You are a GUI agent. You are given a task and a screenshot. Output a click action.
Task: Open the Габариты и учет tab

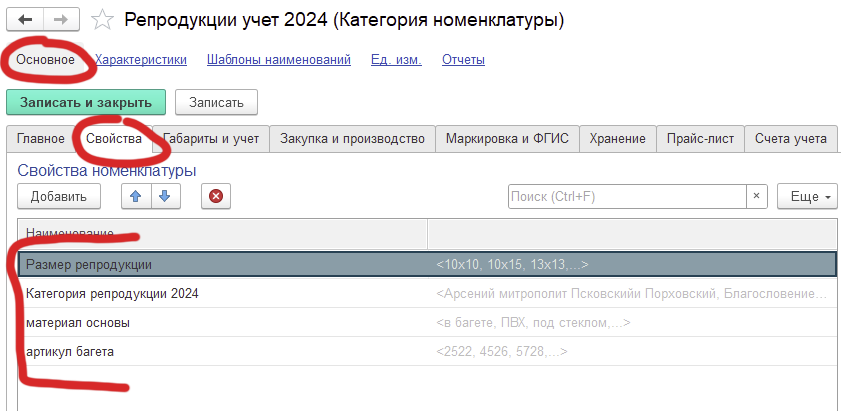tap(213, 139)
